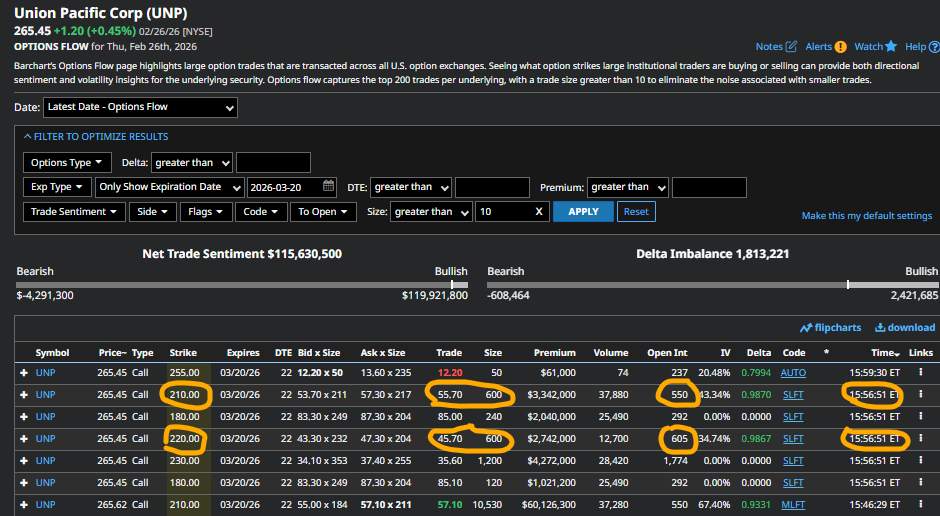Click the blue APPLY button
The height and width of the screenshot is (516, 940).
583,212
